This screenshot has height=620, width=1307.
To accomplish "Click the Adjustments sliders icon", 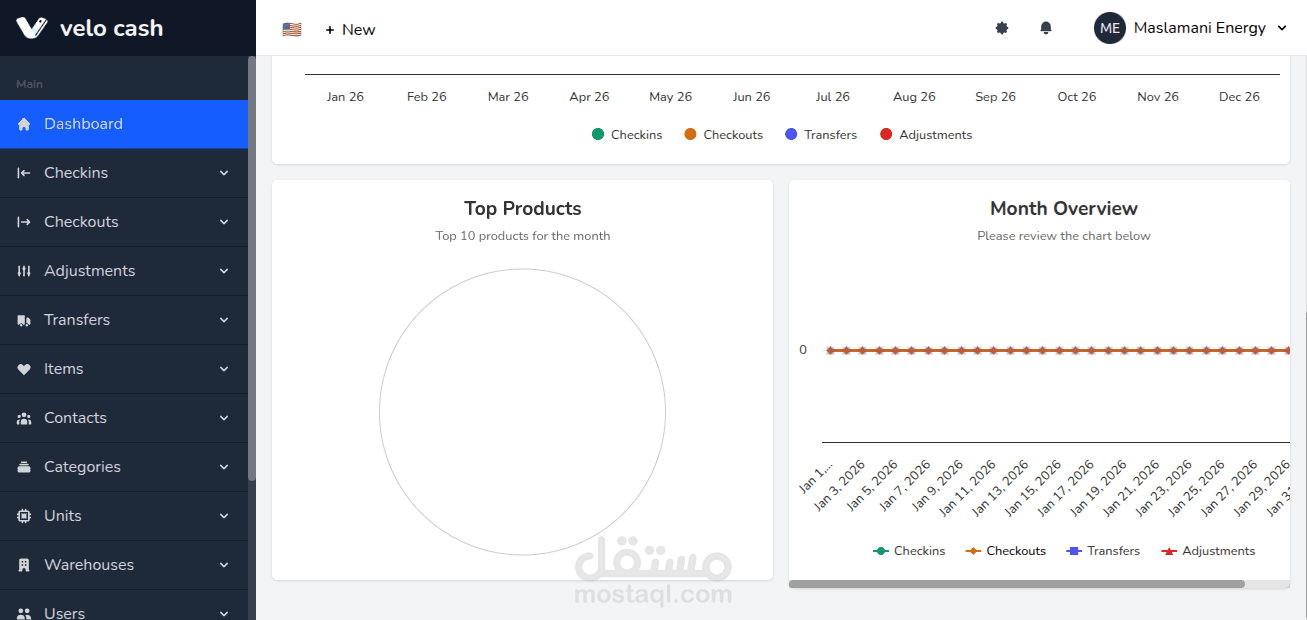I will click(x=22, y=270).
